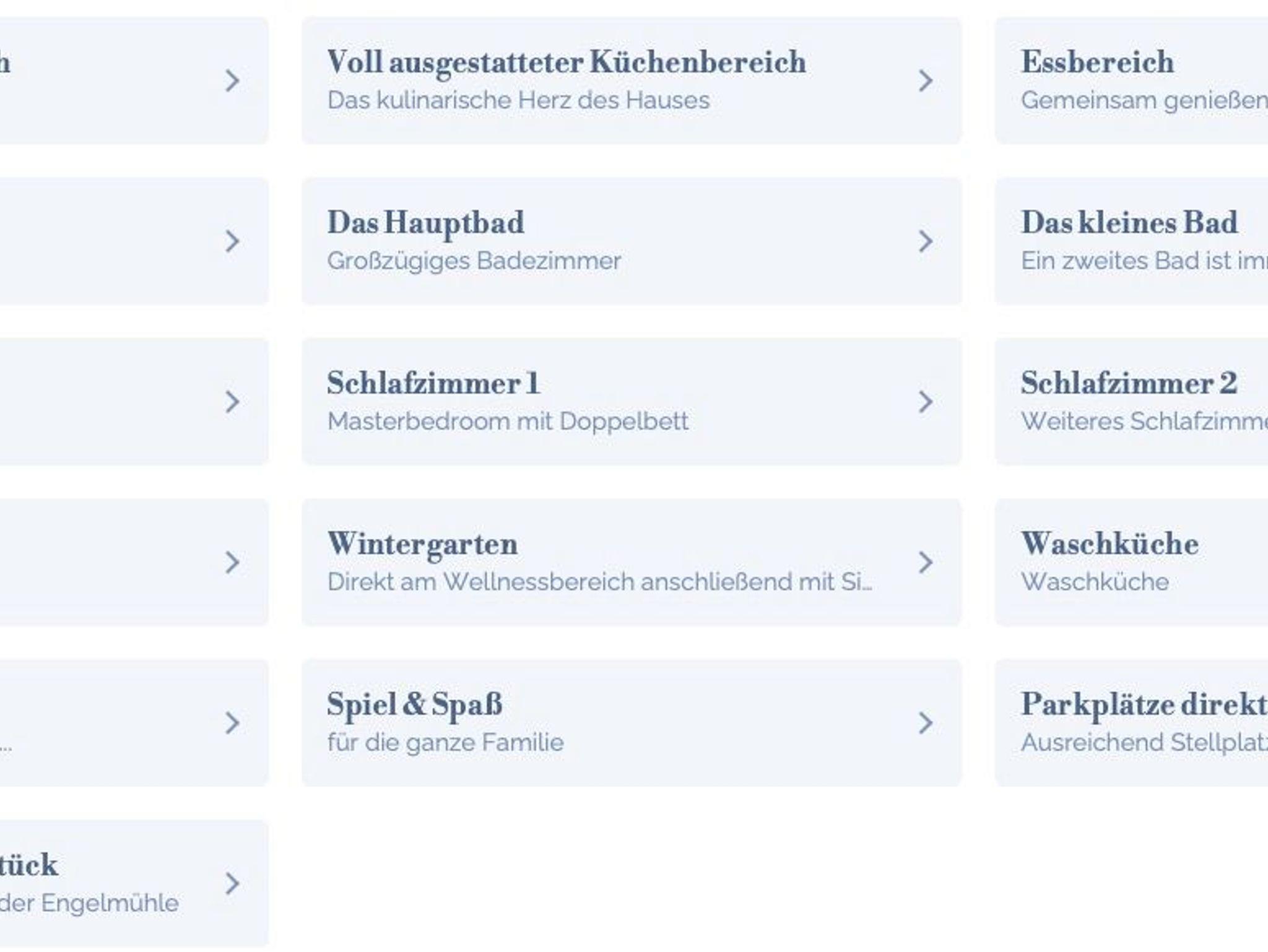Click the "Großzügiges Badezimmer" description text
Viewport: 1268px width, 952px height.
[474, 261]
